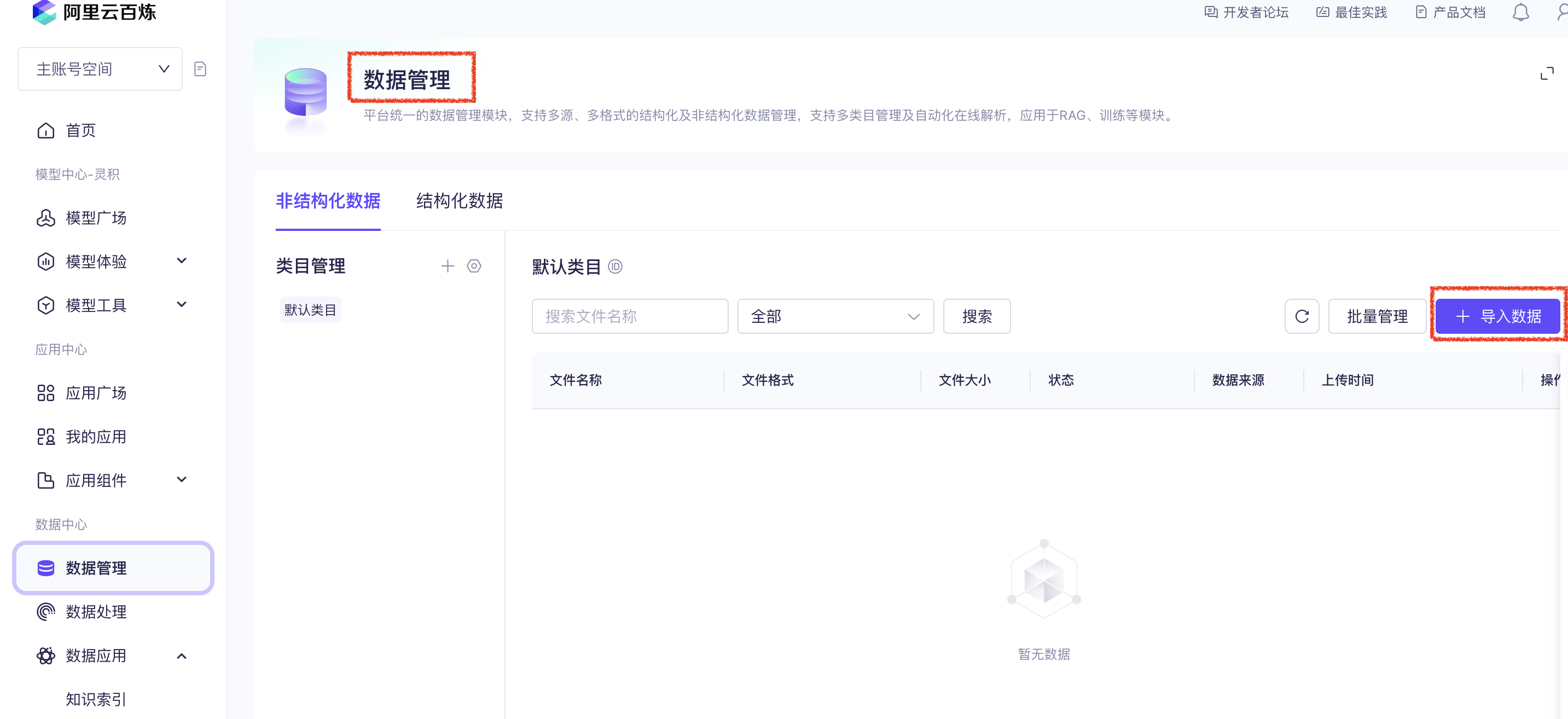The image size is (1568, 719).
Task: Click the ID icon beside 默认类目
Action: point(615,266)
